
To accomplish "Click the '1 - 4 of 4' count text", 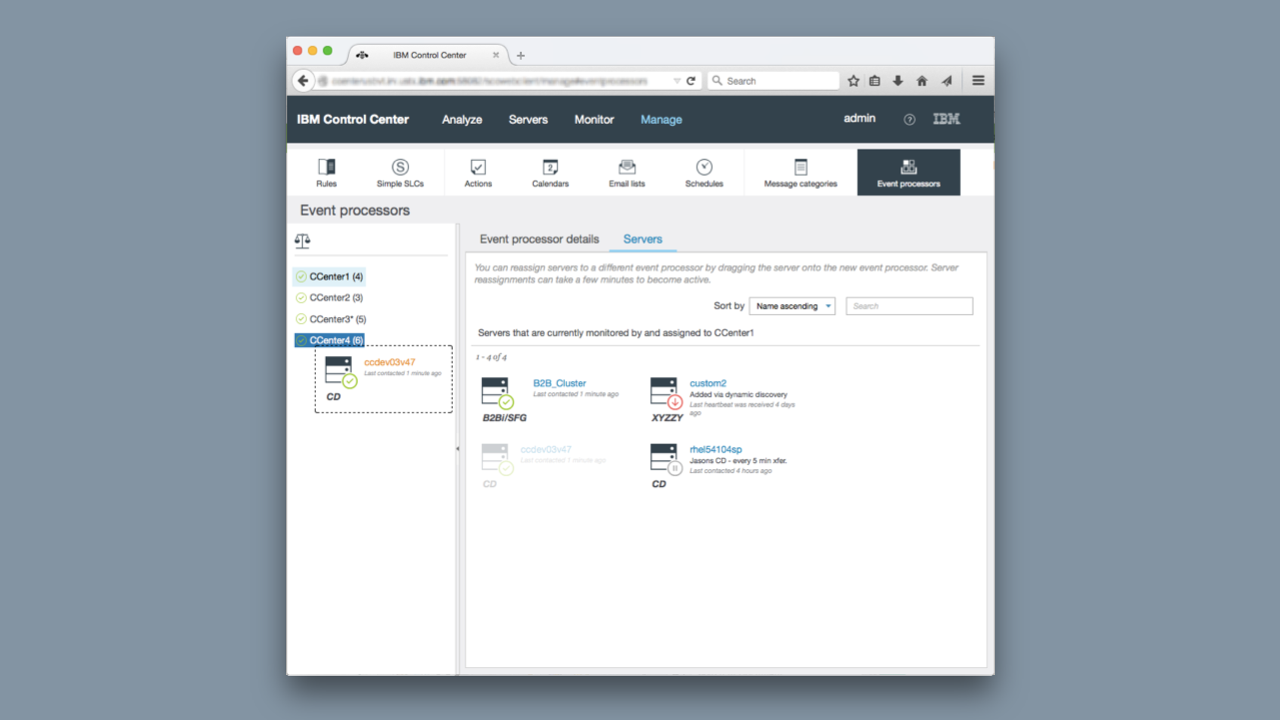I will (x=491, y=357).
